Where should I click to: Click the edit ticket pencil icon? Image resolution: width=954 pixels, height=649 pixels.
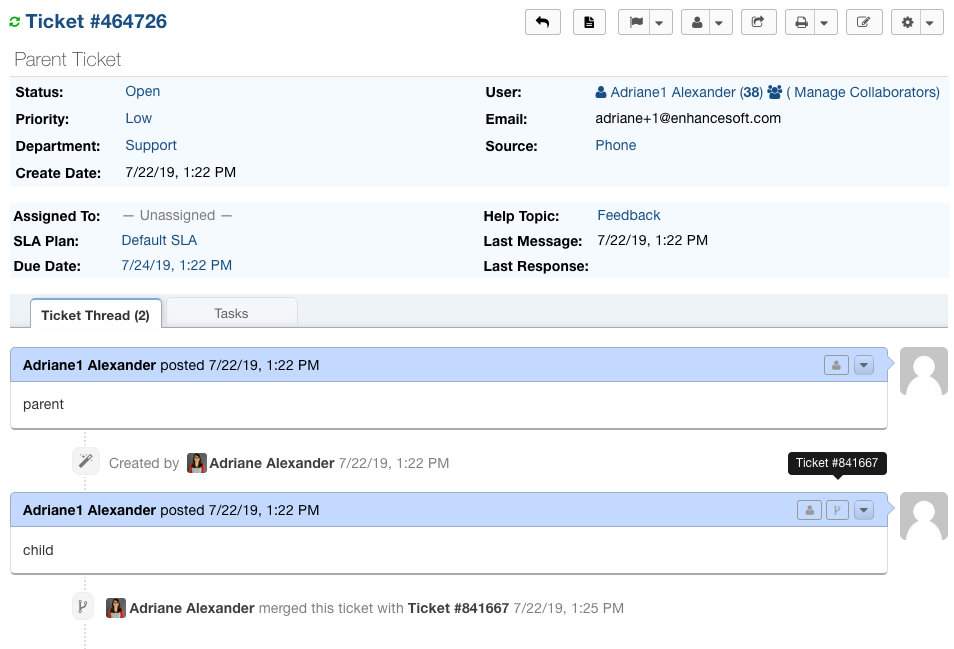tap(864, 22)
